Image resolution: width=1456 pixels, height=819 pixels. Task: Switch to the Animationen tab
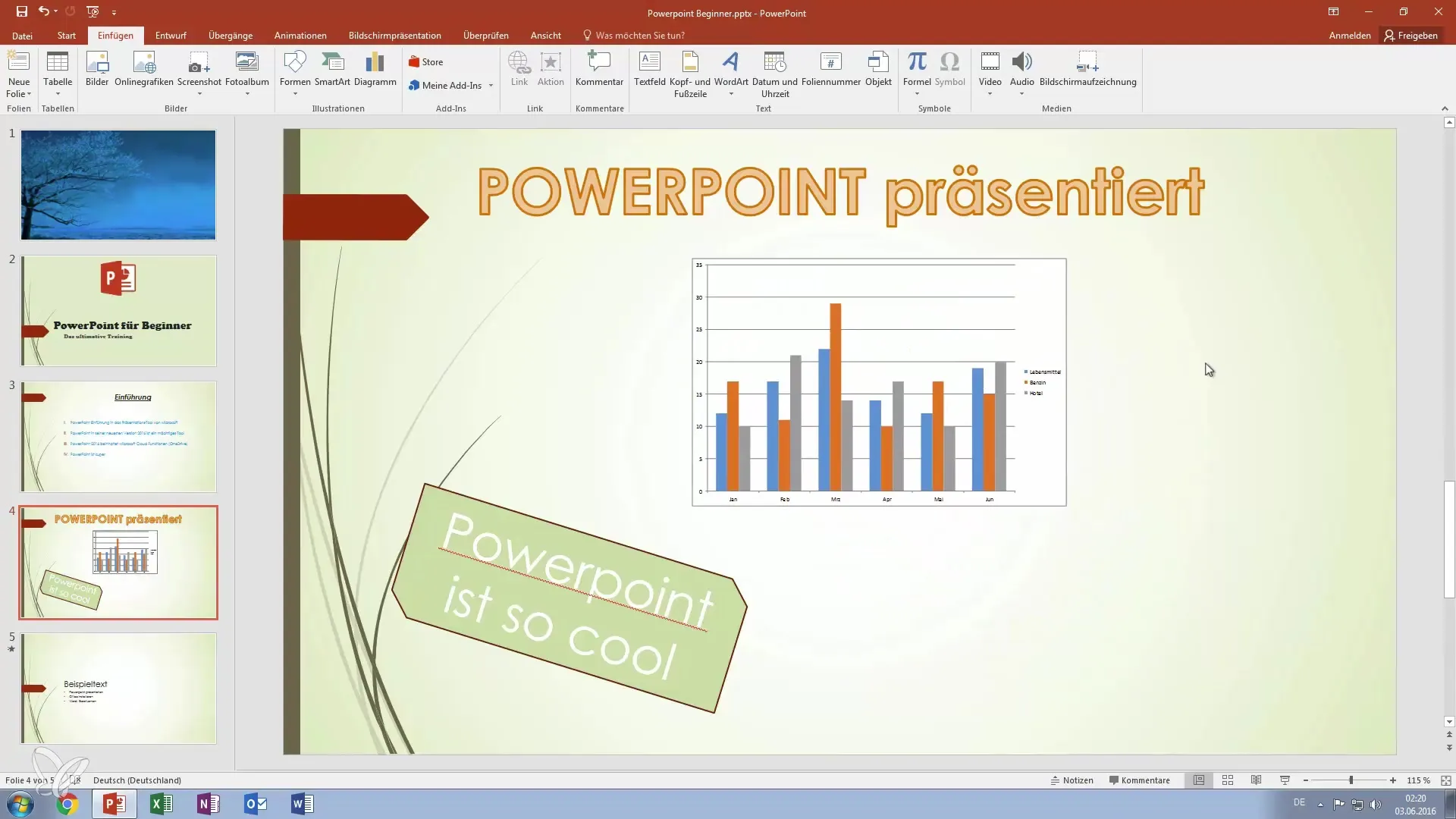coord(300,36)
